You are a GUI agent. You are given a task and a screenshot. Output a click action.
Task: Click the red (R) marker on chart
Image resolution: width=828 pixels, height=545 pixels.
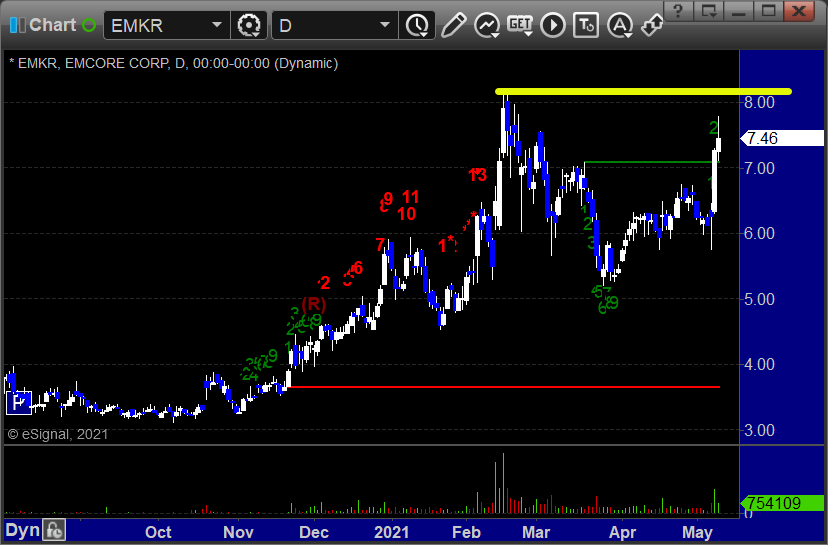(x=314, y=304)
